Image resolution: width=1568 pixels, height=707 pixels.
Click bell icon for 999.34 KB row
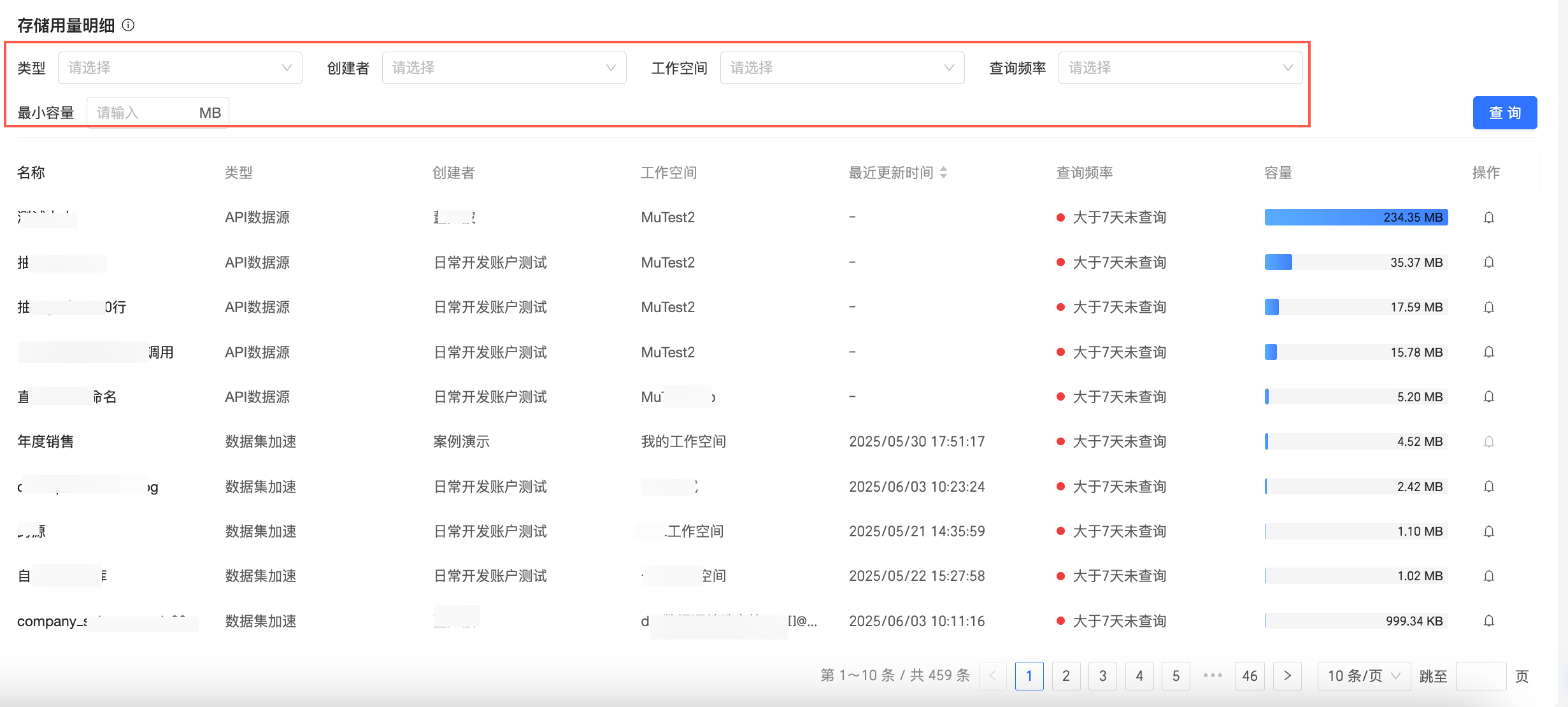[x=1488, y=621]
